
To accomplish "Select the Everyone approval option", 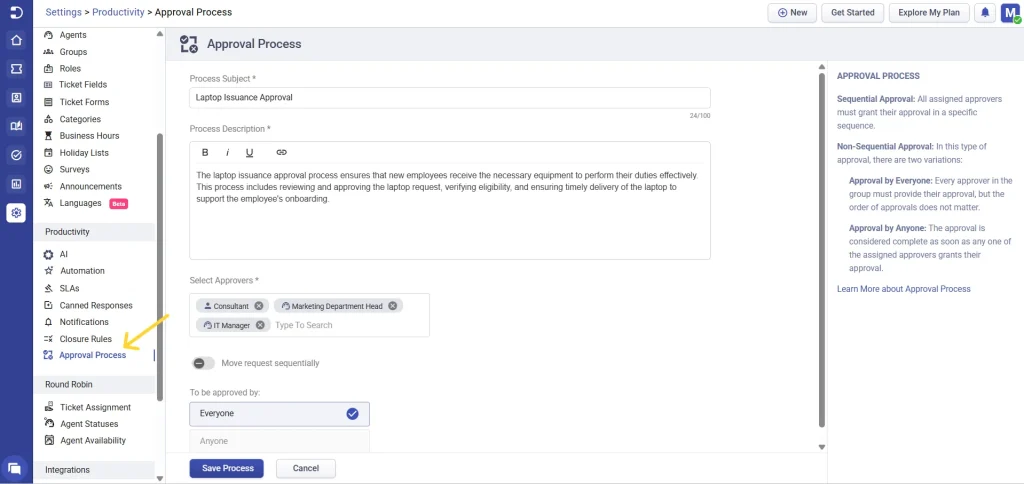I will point(279,413).
